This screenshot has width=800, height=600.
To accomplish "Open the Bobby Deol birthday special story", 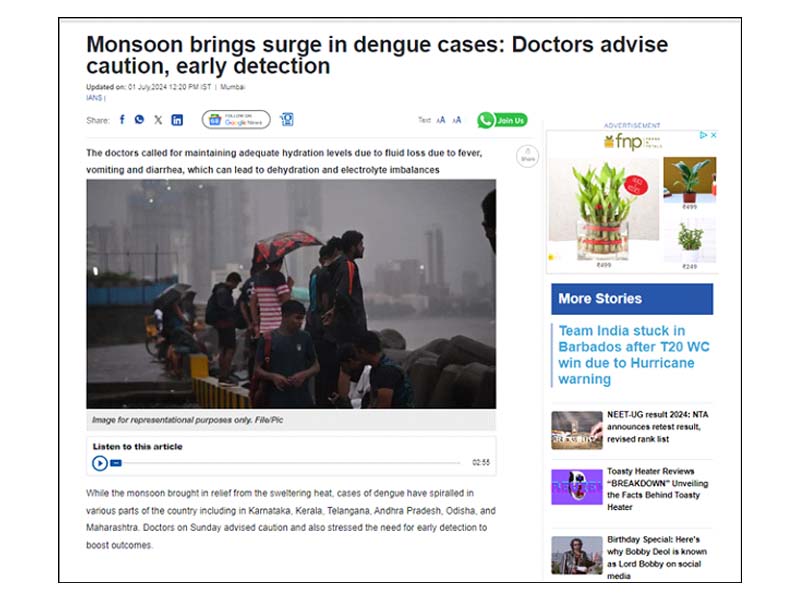I will (657, 558).
